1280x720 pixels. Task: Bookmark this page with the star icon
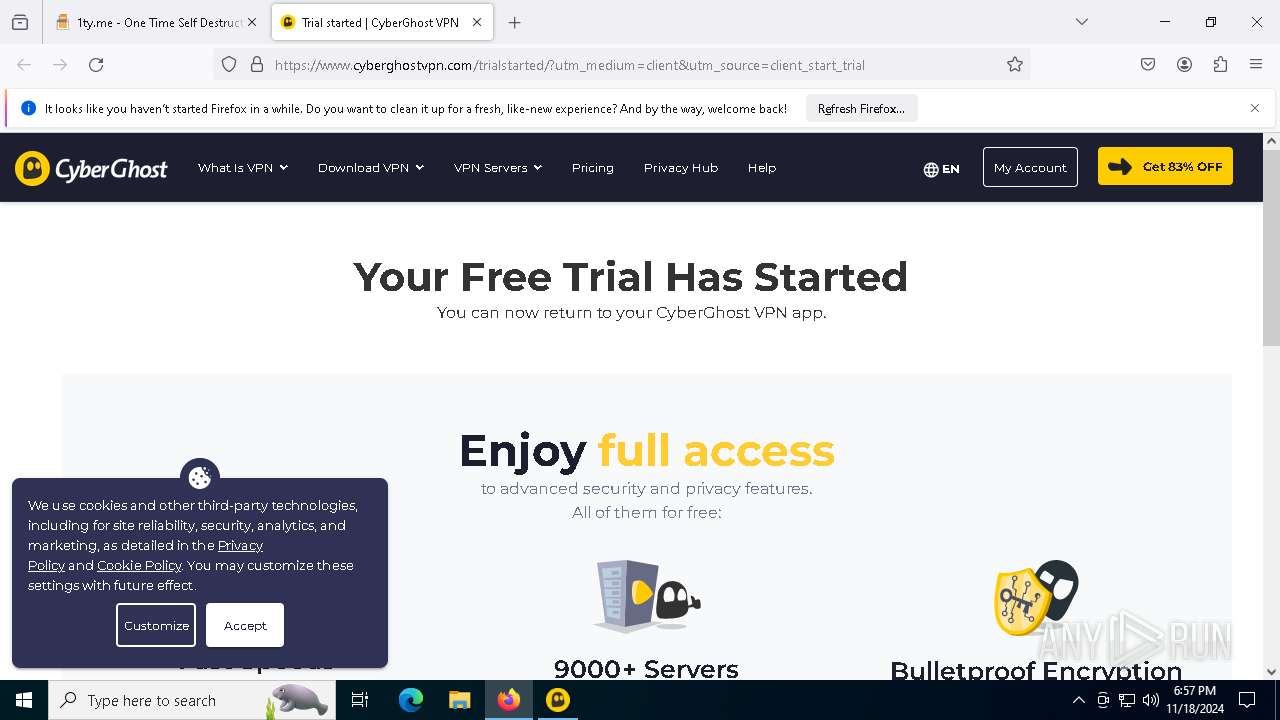click(x=1015, y=65)
